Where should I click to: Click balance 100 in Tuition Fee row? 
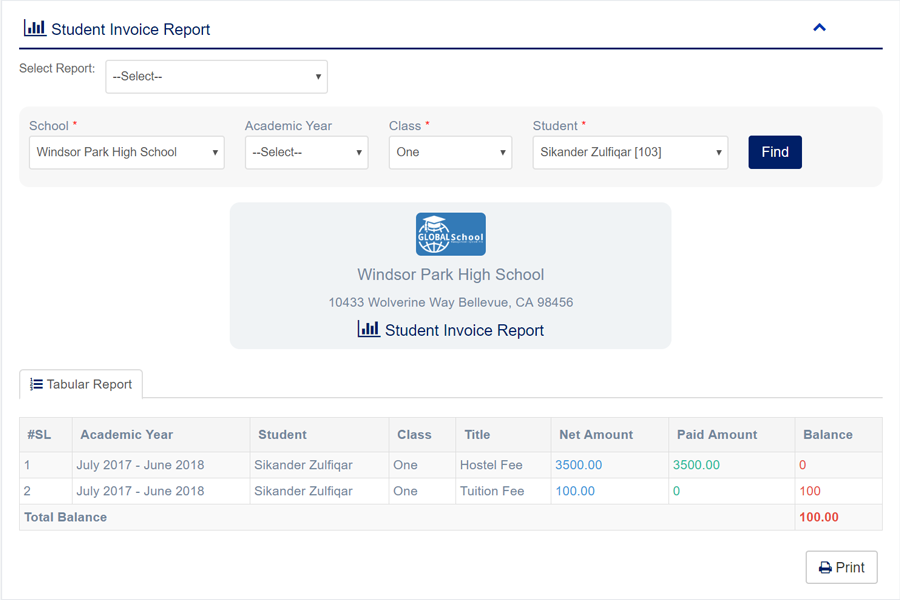click(810, 491)
